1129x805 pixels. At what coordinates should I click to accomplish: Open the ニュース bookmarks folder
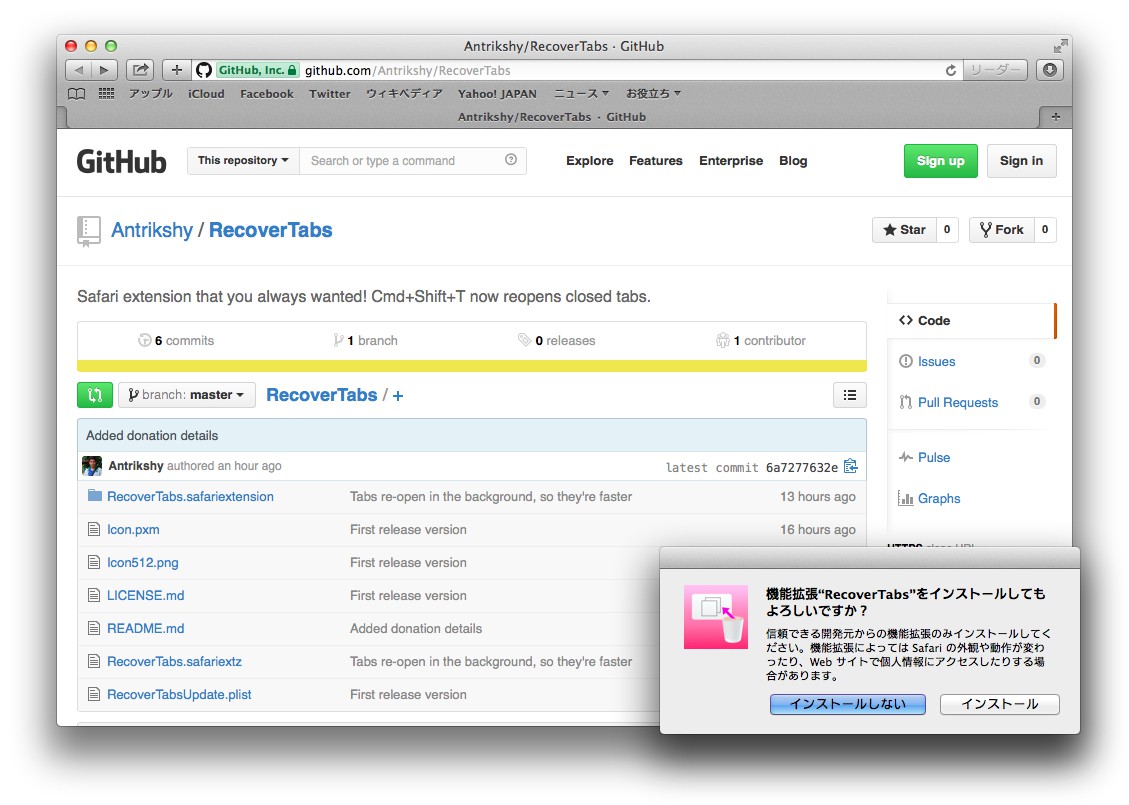[x=581, y=94]
